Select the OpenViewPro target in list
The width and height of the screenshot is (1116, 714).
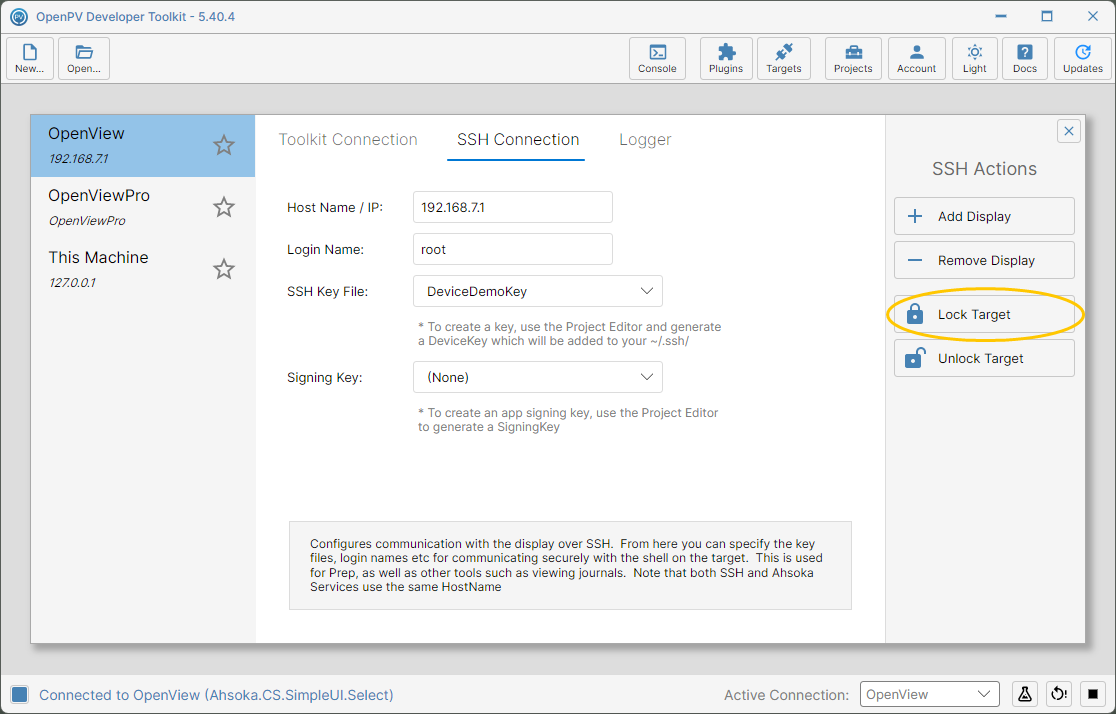pos(142,207)
